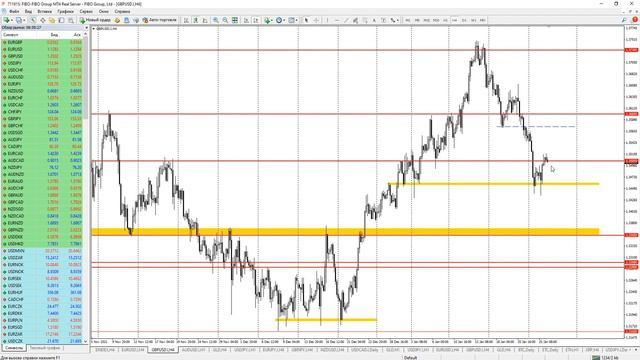Select the trendline tool
This screenshot has width=640, height=360.
tap(346, 20)
